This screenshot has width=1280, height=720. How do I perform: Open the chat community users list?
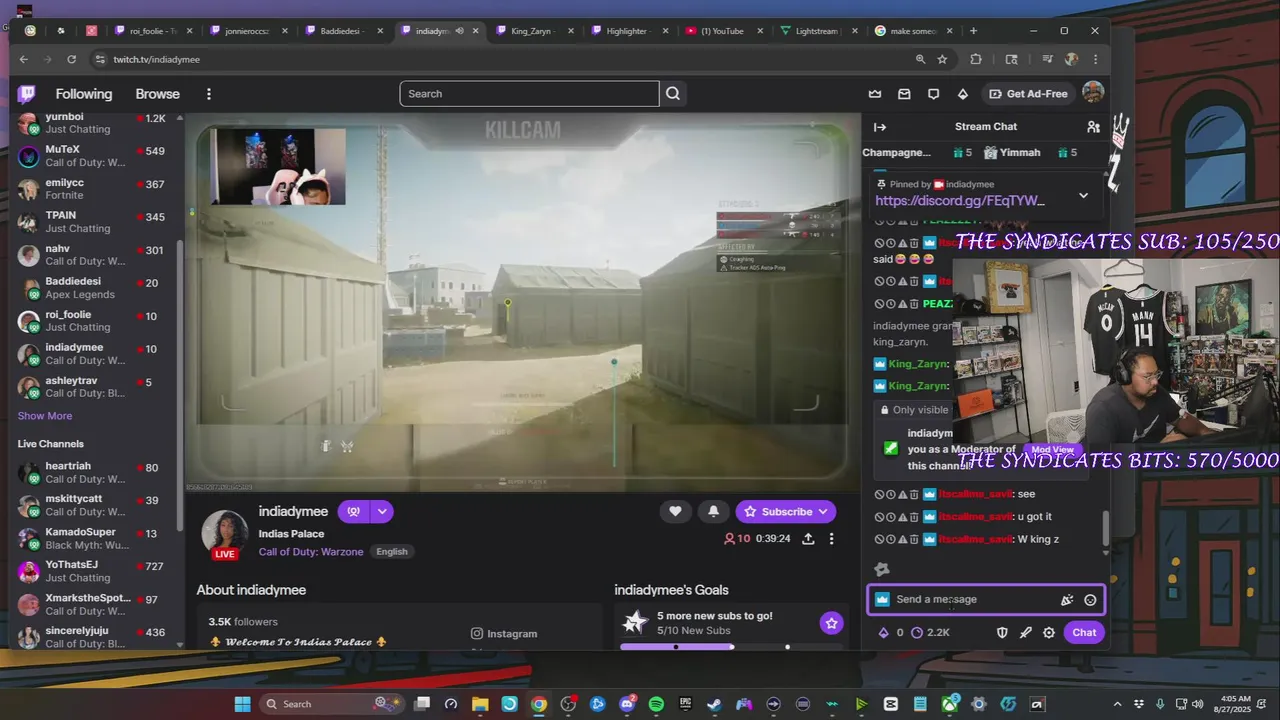1093,127
